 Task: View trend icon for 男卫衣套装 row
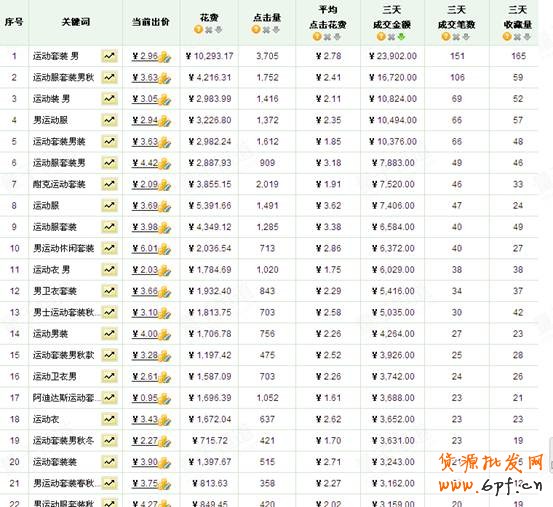[x=109, y=291]
